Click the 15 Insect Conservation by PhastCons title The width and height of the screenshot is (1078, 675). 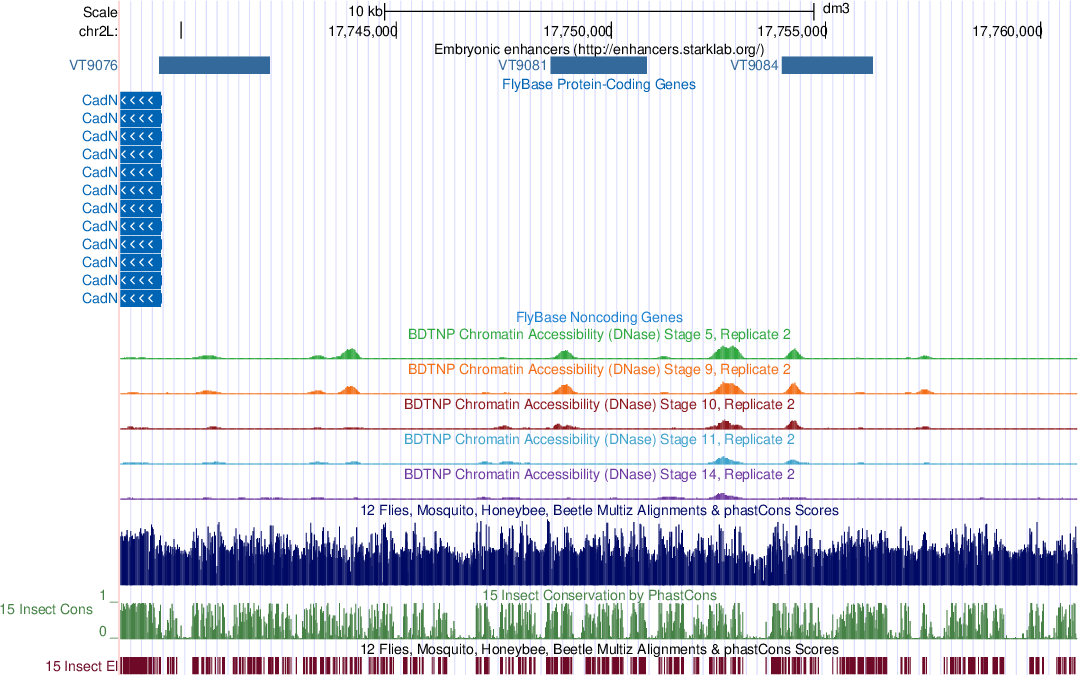tap(599, 595)
